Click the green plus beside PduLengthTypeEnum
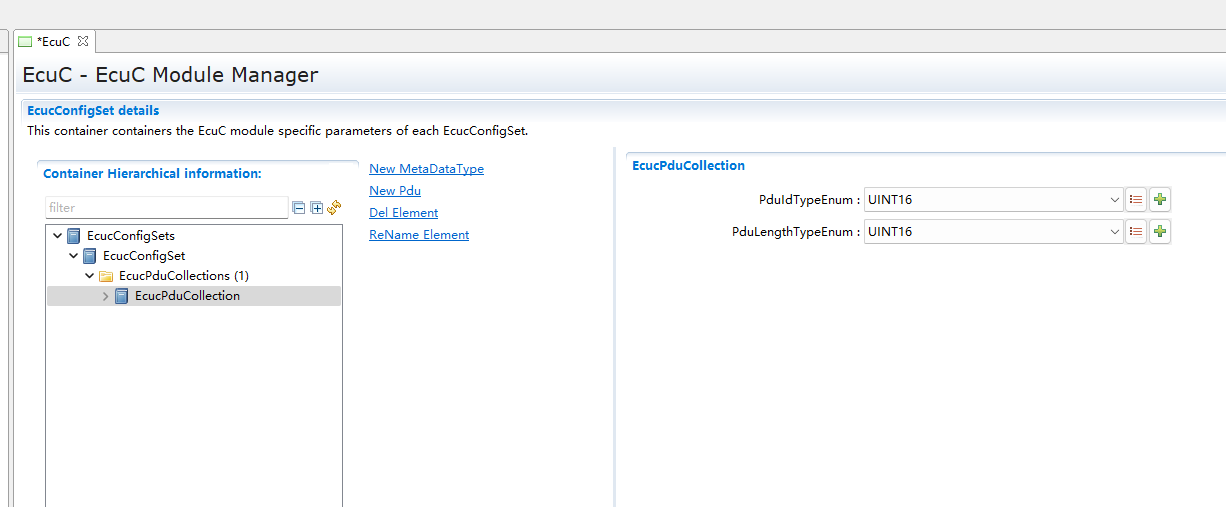Viewport: 1226px width, 507px height. (x=1159, y=232)
